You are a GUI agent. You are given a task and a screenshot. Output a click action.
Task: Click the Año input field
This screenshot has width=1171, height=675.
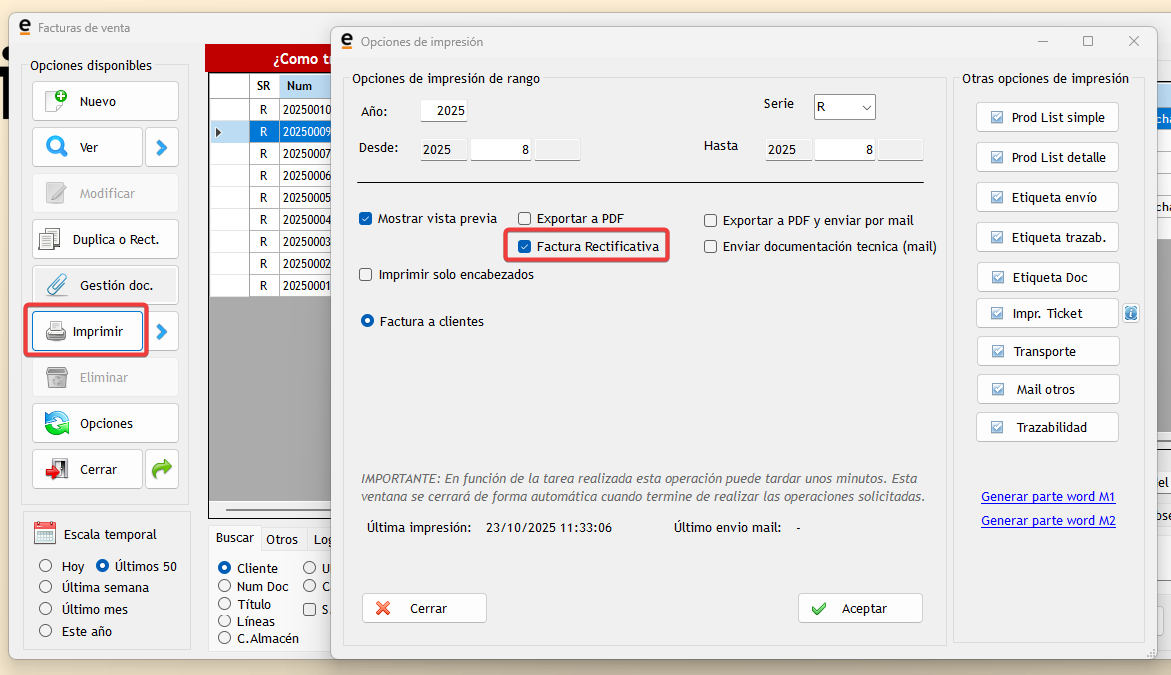tap(444, 111)
